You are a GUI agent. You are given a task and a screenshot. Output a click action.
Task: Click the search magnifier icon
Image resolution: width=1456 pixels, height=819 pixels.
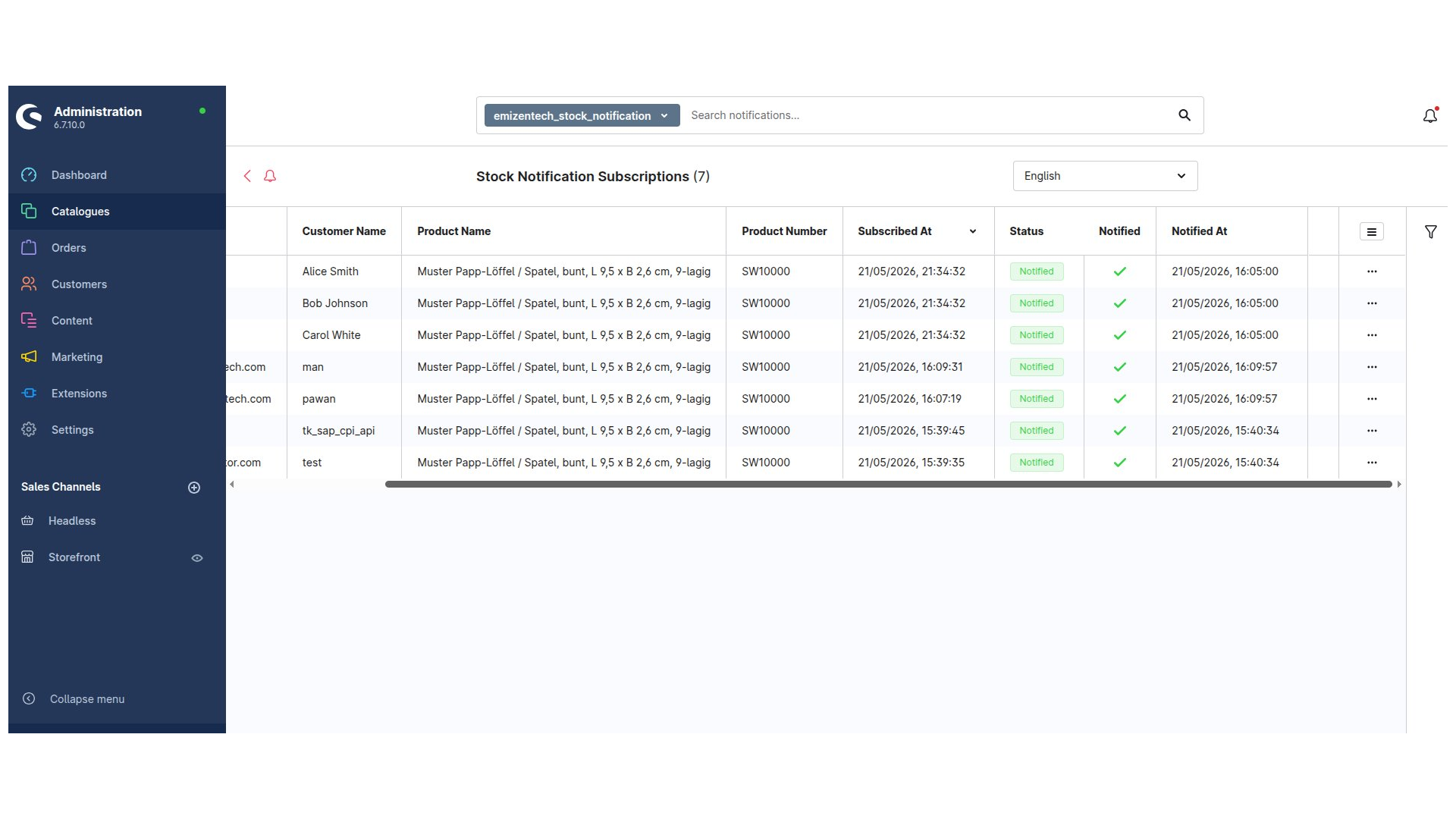[1185, 115]
